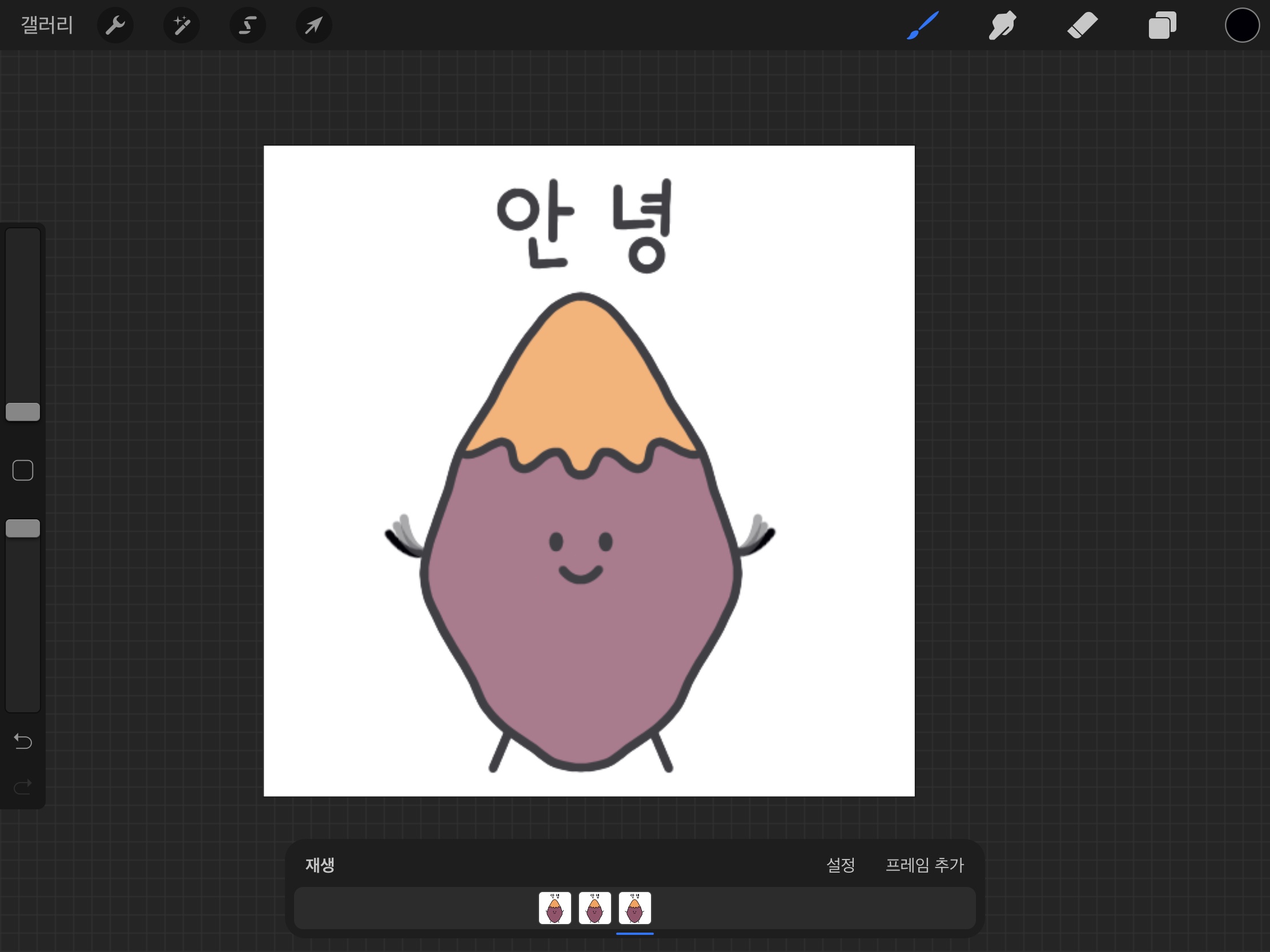Activate the Transform arrow tool
The image size is (1270, 952).
(x=314, y=25)
